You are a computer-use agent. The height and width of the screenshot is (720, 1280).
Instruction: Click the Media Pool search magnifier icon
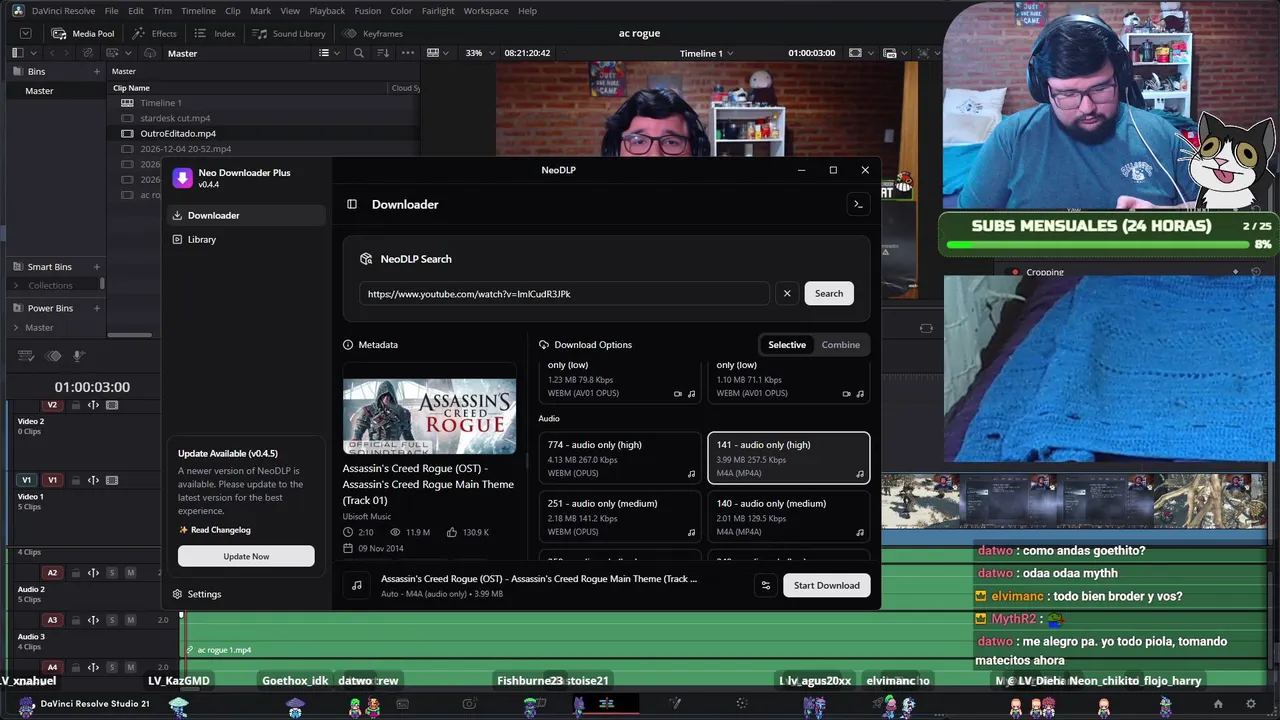(x=359, y=53)
